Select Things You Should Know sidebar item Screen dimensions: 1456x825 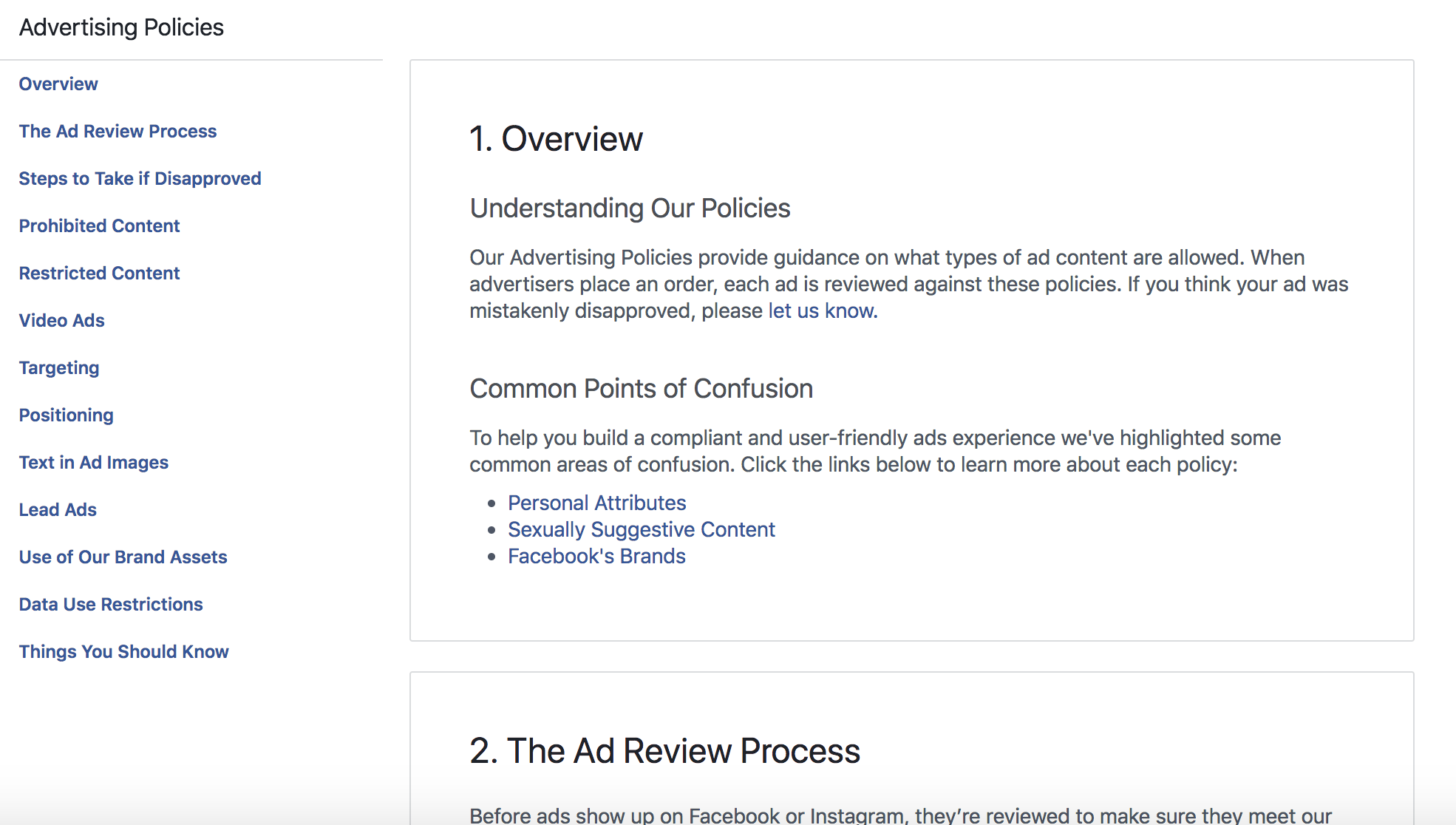click(123, 652)
